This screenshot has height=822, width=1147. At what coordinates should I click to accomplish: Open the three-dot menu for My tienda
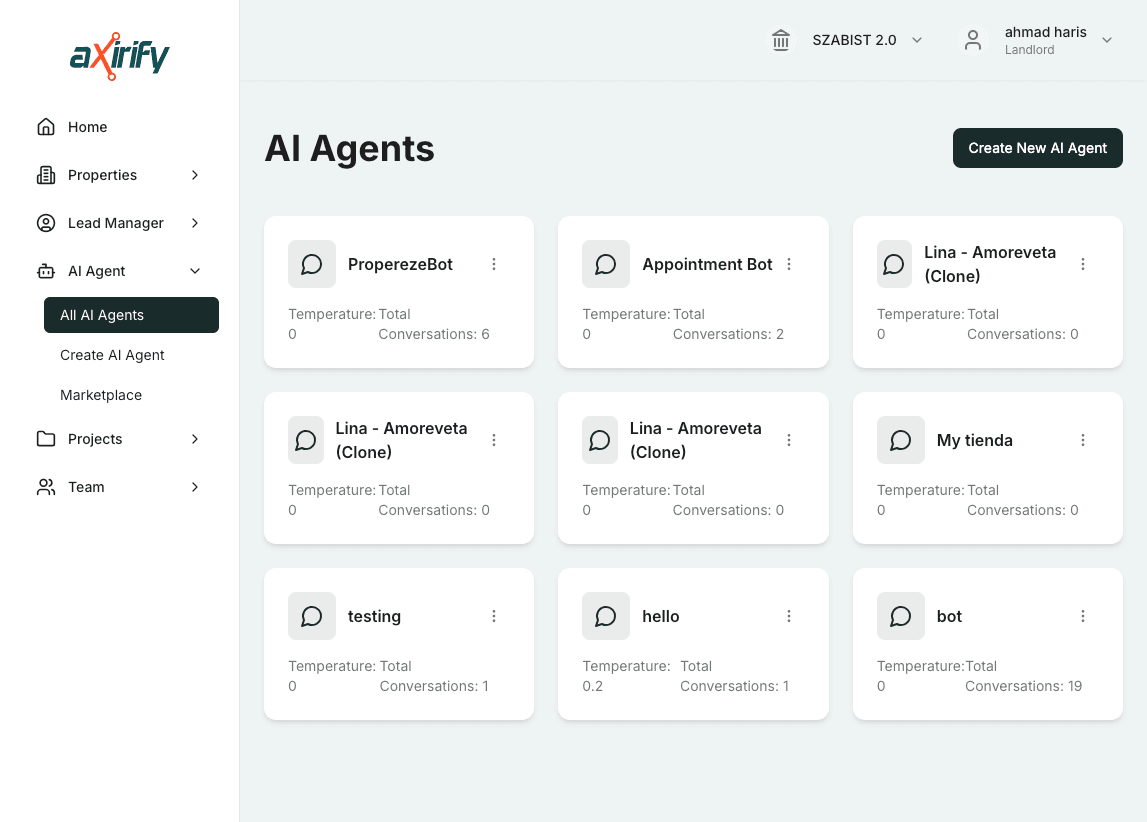[x=1083, y=440]
